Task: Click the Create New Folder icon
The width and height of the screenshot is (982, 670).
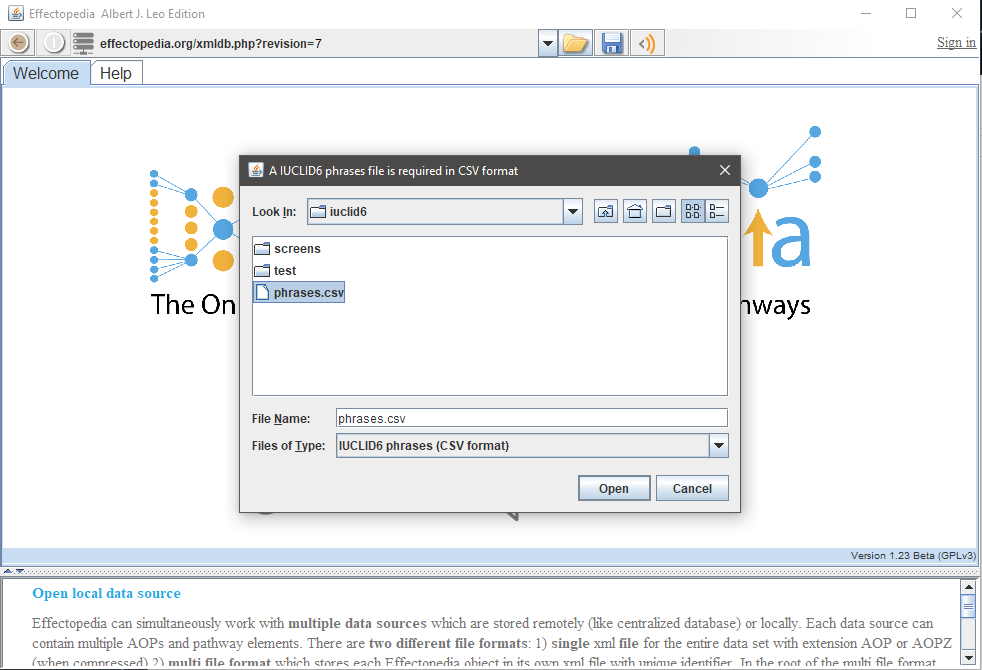Action: pyautogui.click(x=664, y=212)
